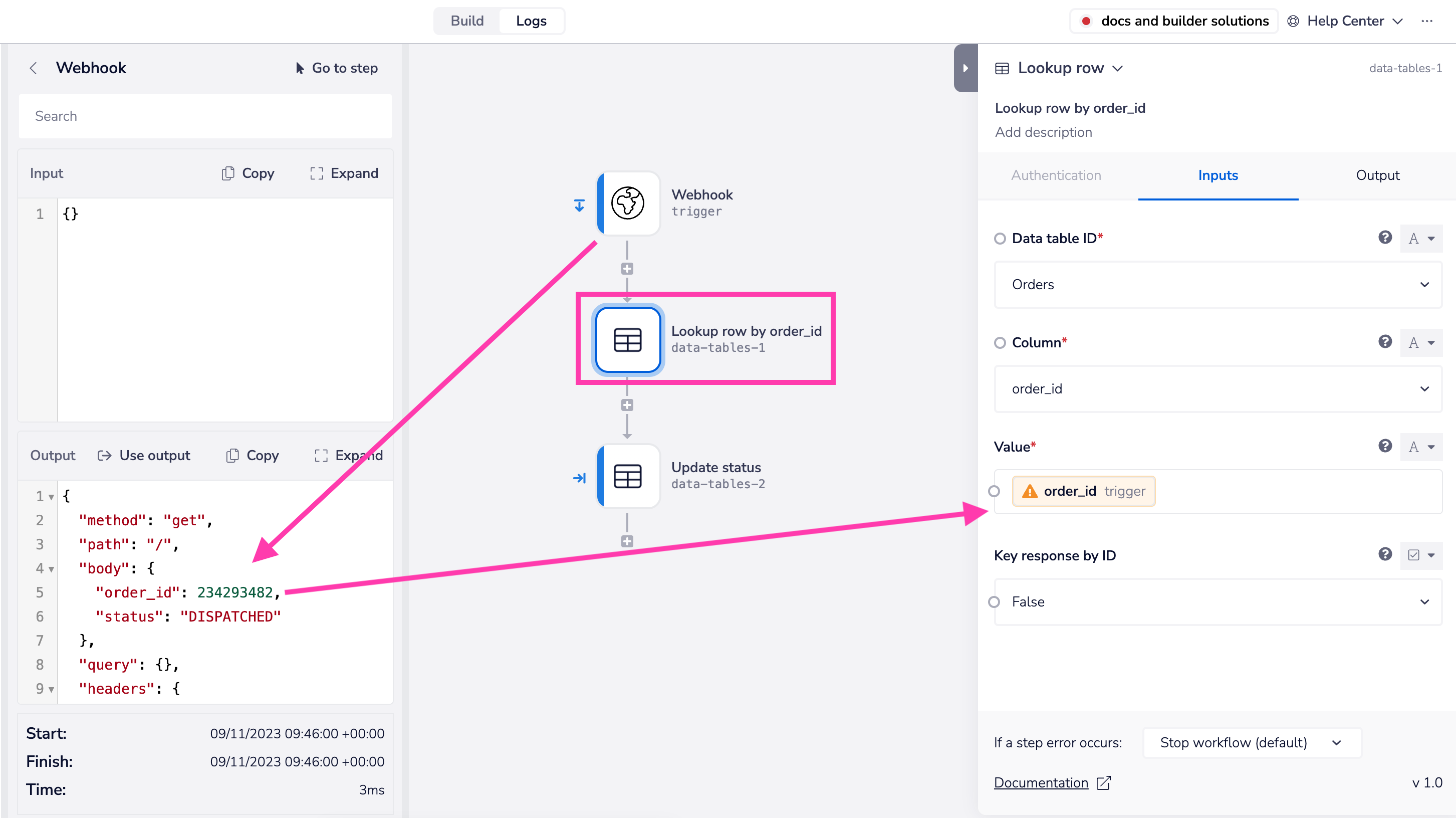Viewport: 1456px width, 818px height.
Task: Open the Orders data table dropdown
Action: [x=1218, y=284]
